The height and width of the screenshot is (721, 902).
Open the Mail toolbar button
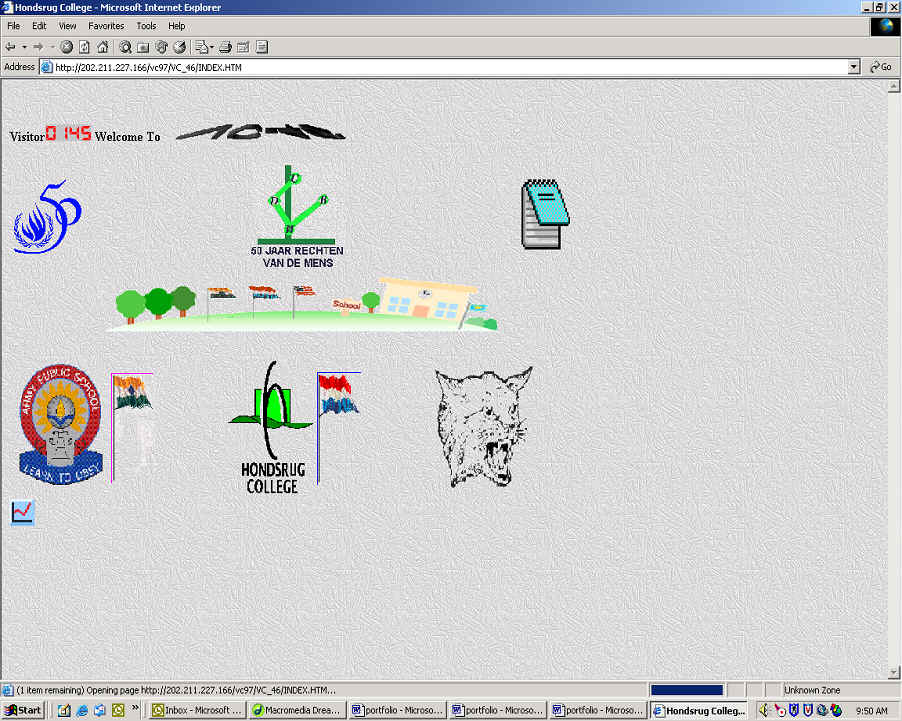click(201, 47)
